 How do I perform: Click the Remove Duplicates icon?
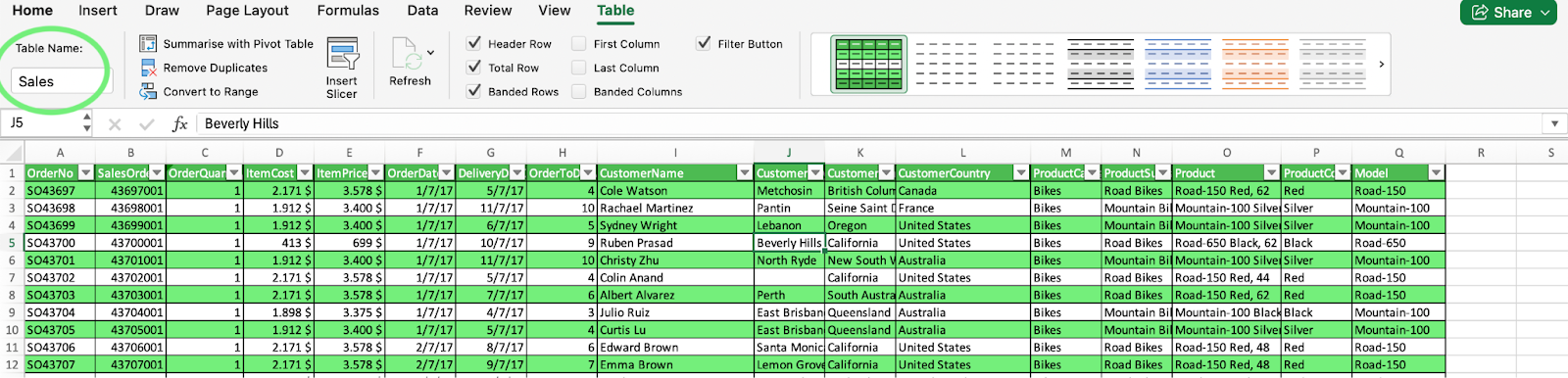[x=148, y=68]
